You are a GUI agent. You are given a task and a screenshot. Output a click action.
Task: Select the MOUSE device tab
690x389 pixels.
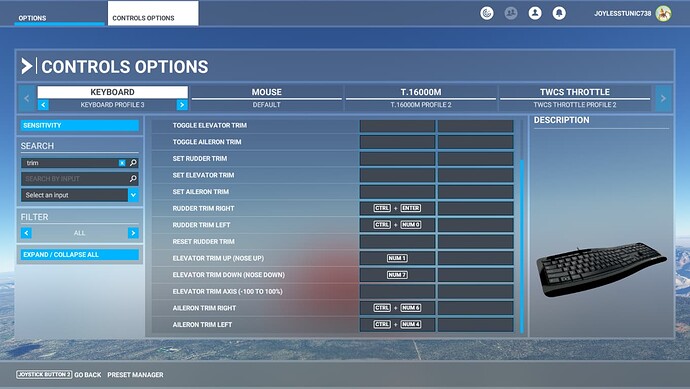point(267,98)
